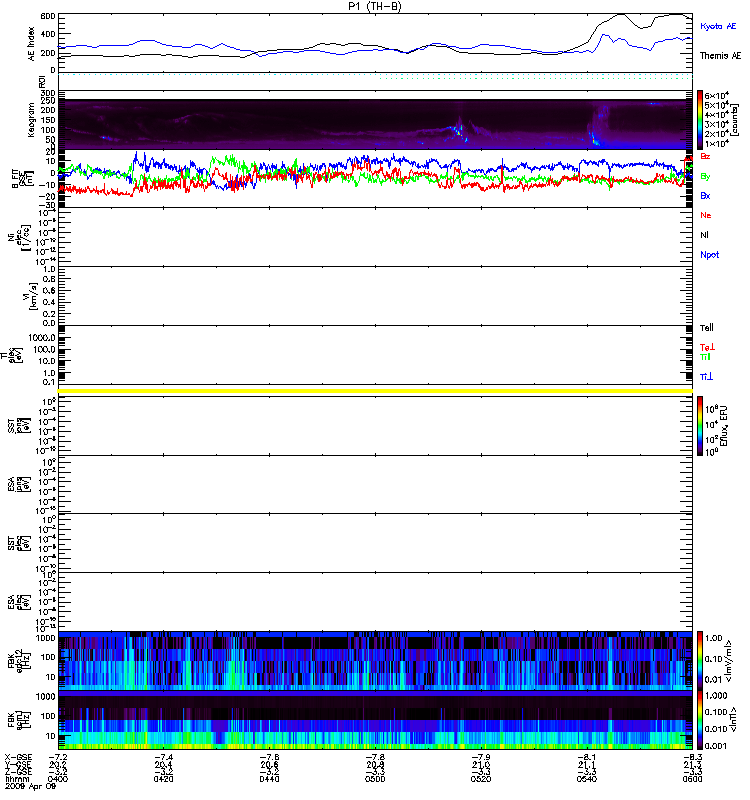
Task: Click inside the B FIT magnetic field panel
Action: coord(376,179)
